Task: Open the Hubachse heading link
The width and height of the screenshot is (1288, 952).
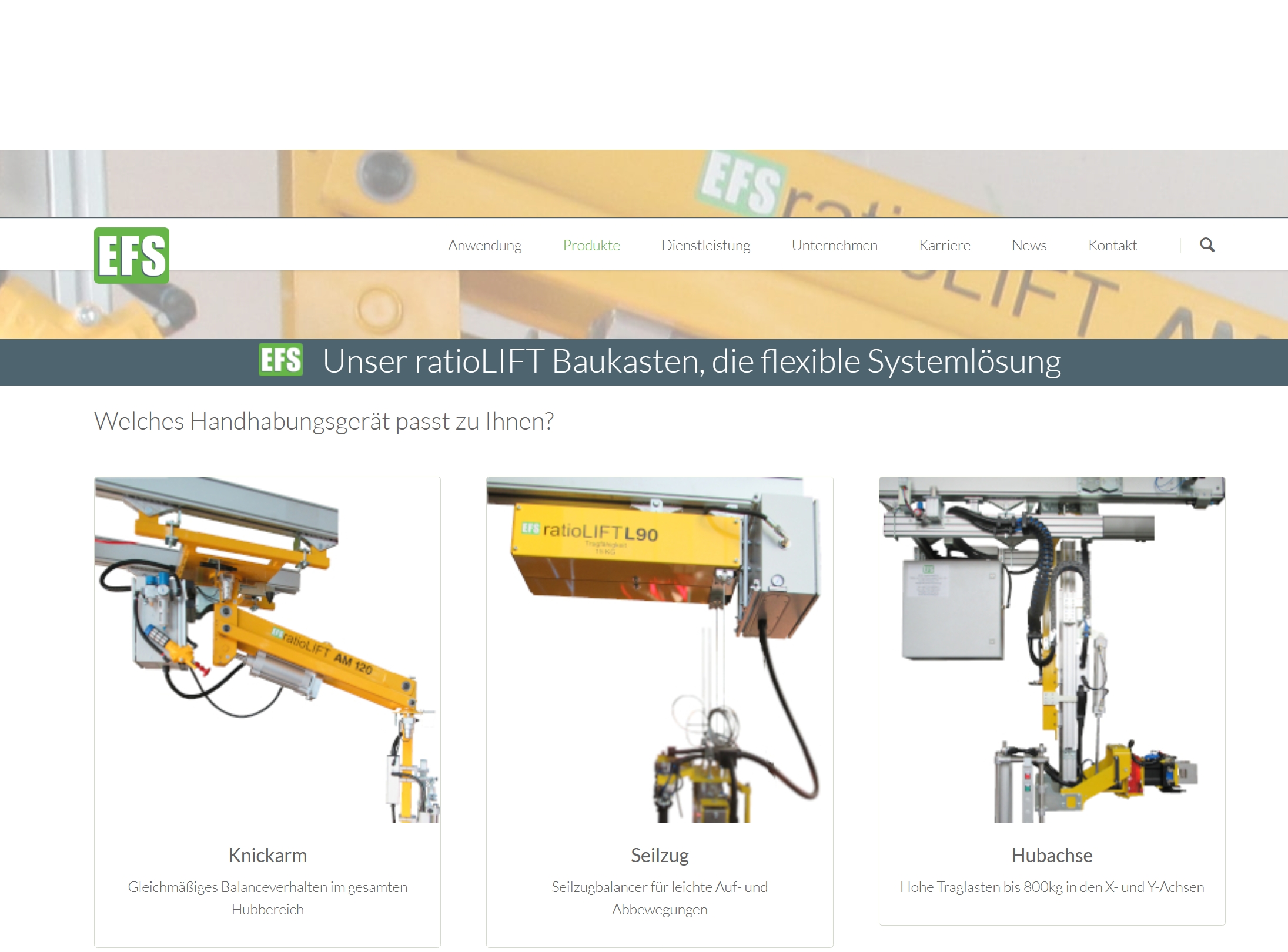Action: pos(1052,855)
